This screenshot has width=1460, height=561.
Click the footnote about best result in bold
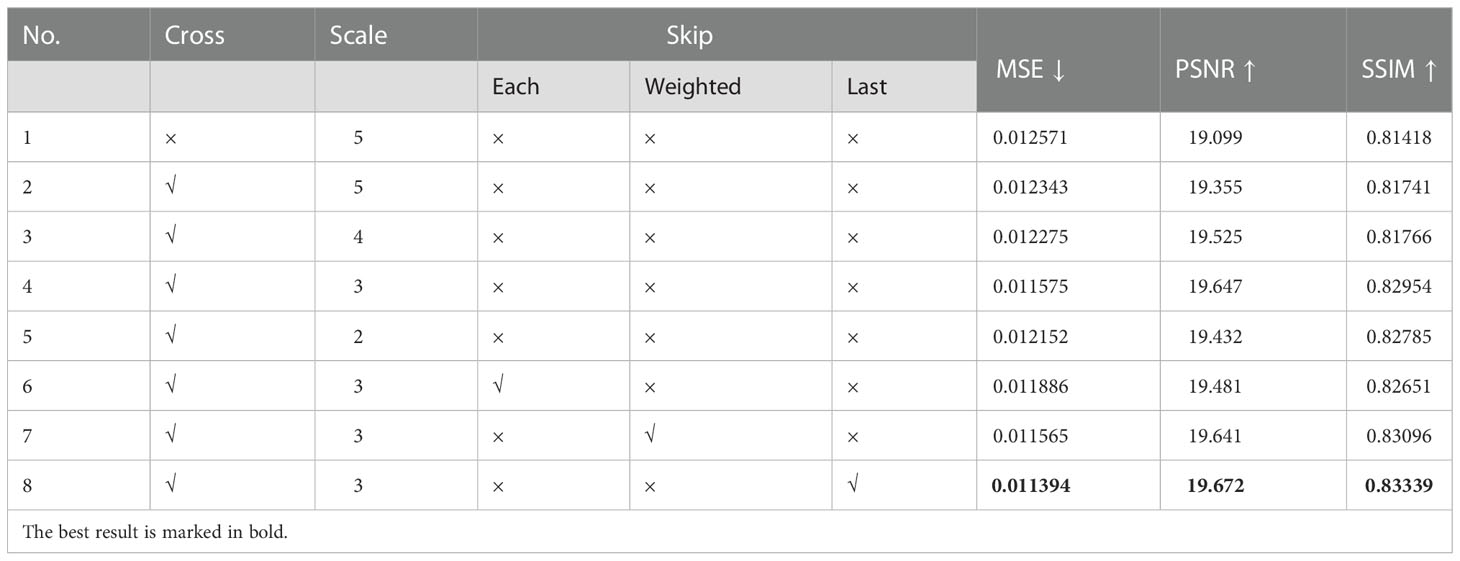[x=155, y=532]
